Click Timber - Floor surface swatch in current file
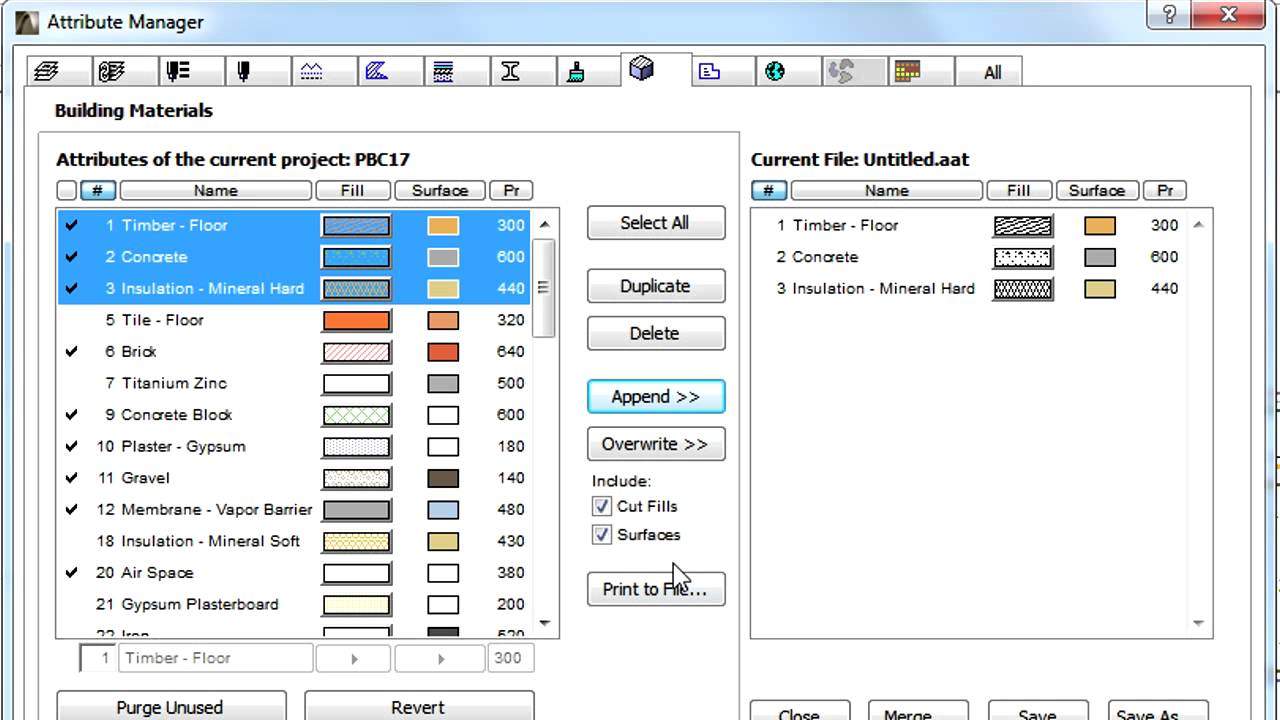 1100,226
